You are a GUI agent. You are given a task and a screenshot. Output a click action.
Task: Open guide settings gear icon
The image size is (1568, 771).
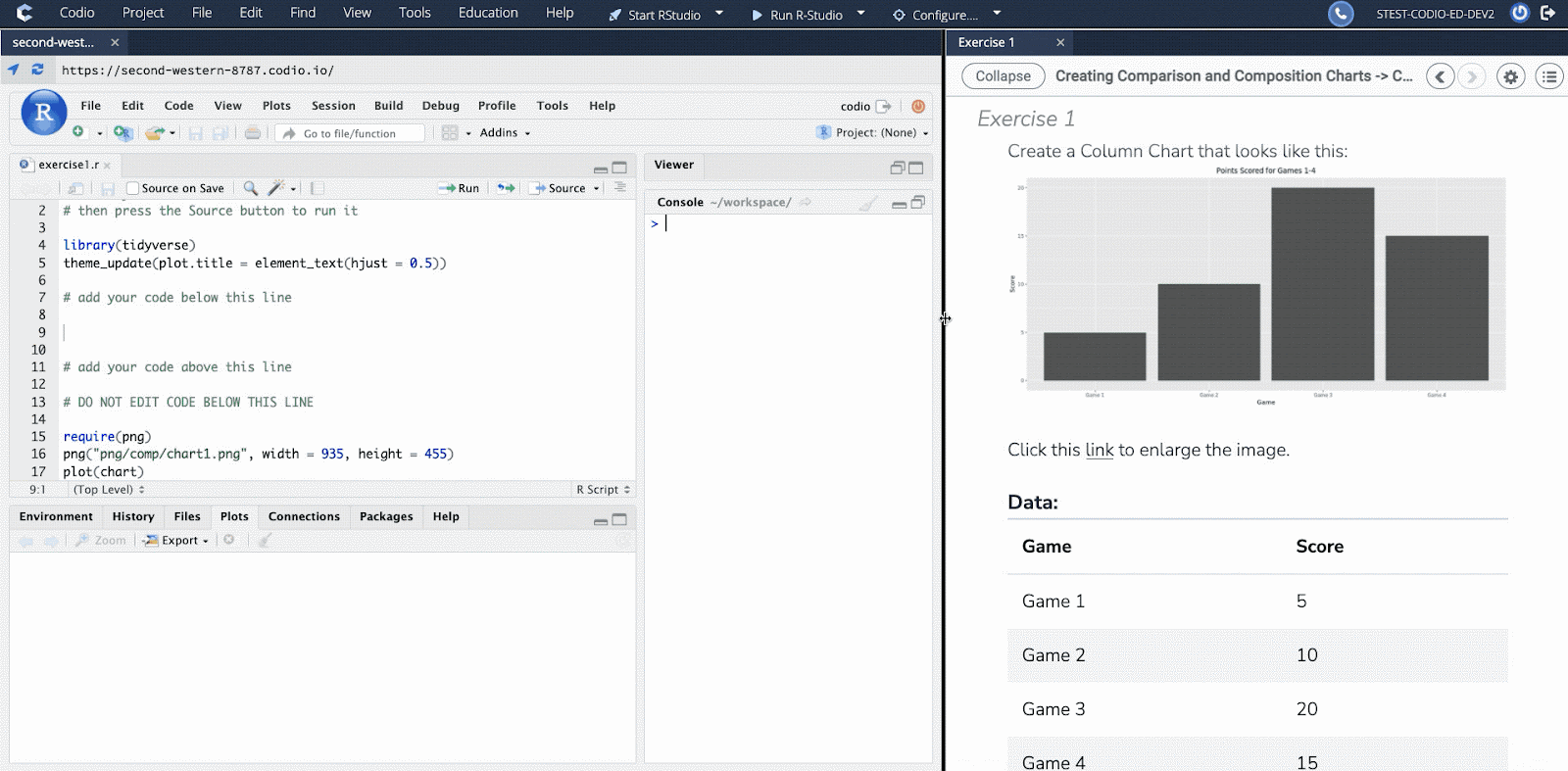coord(1511,76)
